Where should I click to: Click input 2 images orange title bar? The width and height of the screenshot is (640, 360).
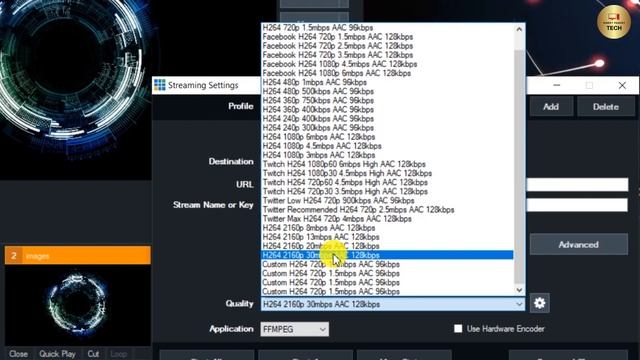pyautogui.click(x=78, y=256)
